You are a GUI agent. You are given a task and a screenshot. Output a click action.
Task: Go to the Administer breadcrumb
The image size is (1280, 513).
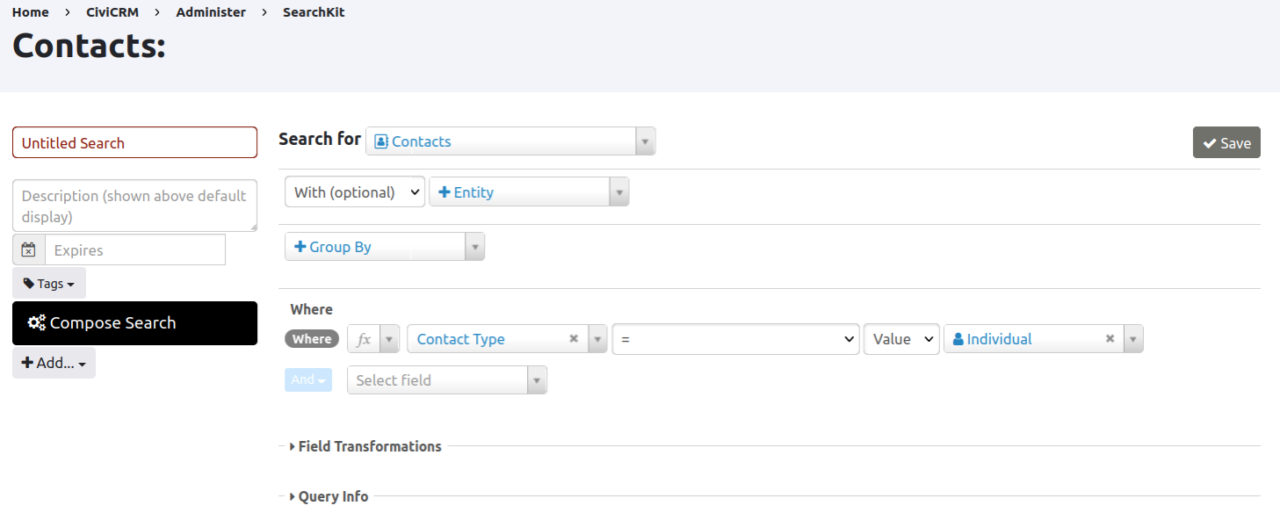[211, 12]
